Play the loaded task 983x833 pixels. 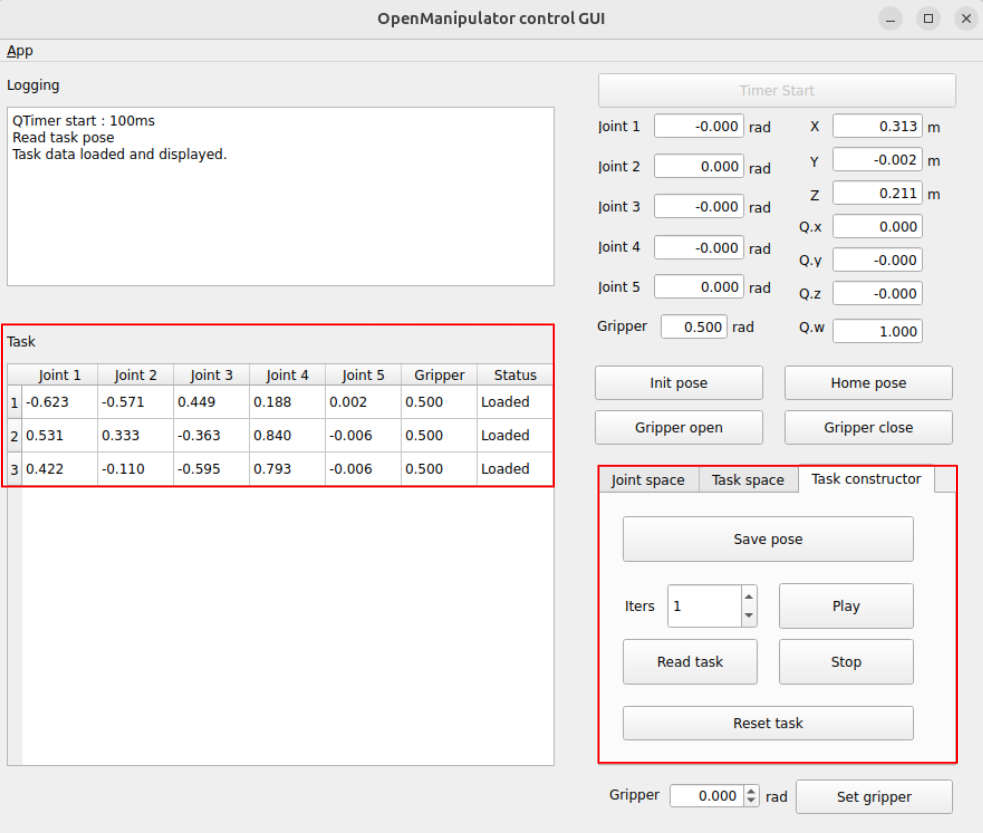tap(845, 606)
